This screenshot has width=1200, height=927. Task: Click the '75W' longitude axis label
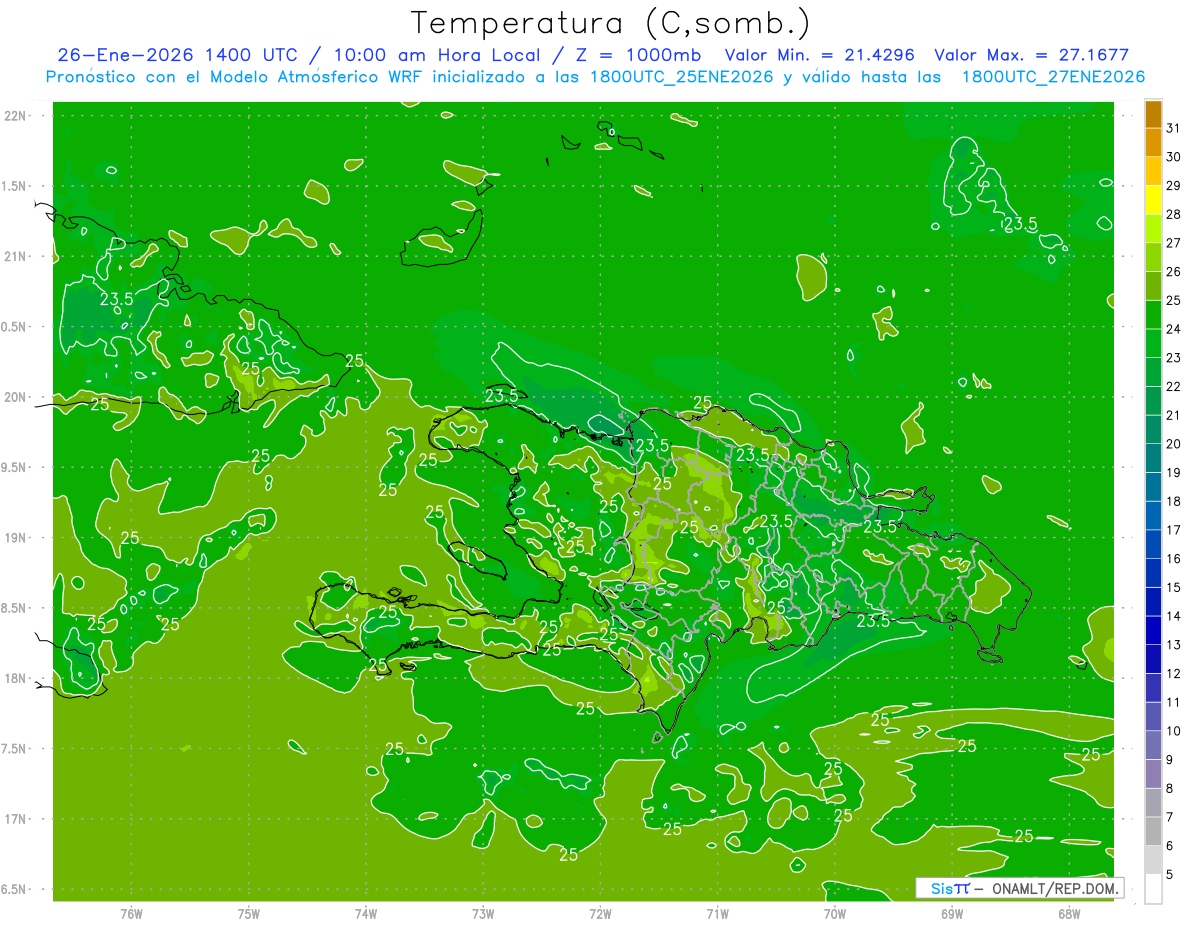(x=248, y=914)
